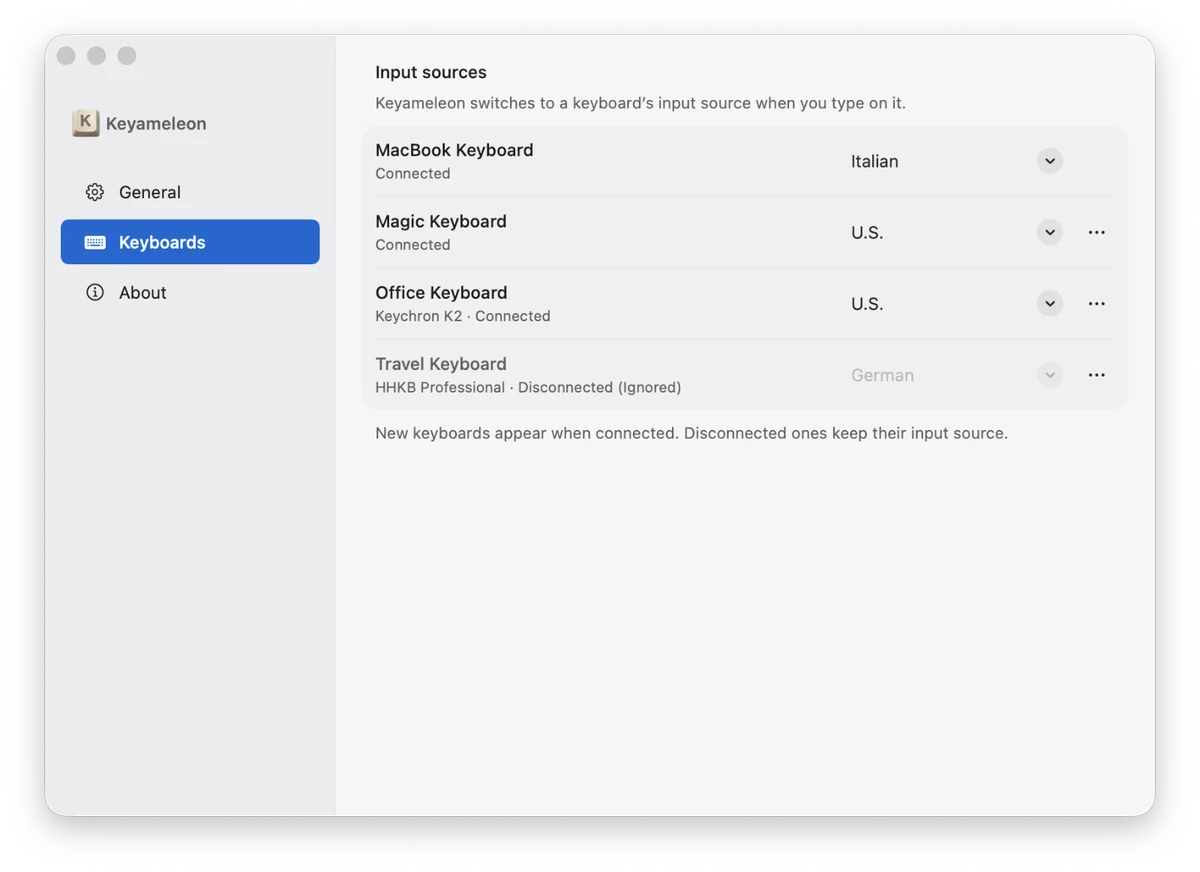This screenshot has height=872, width=1200.
Task: Click Office Keyboard's U.S. input source value
Action: click(x=867, y=303)
